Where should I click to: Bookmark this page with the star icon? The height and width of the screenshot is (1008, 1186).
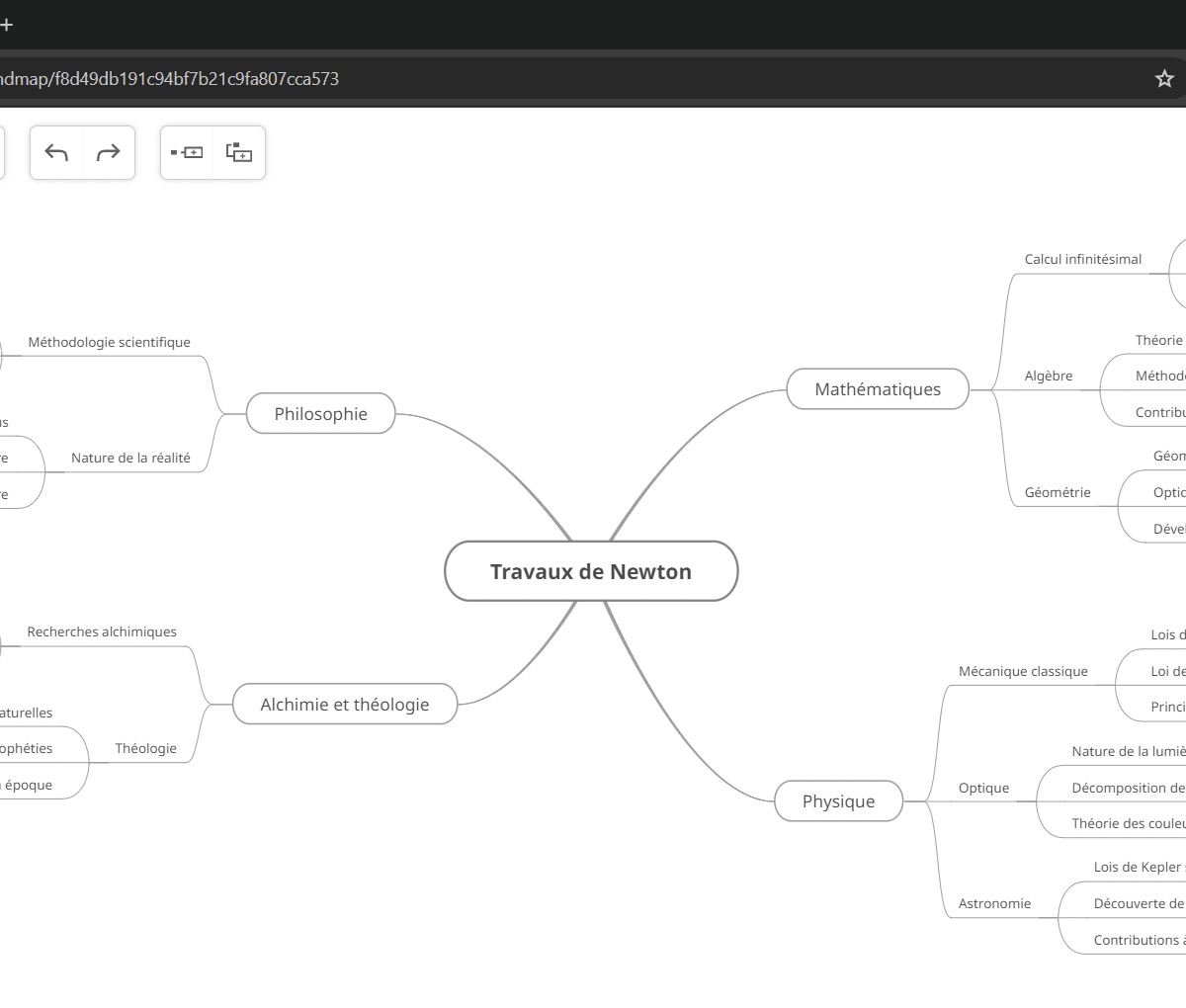[x=1164, y=79]
